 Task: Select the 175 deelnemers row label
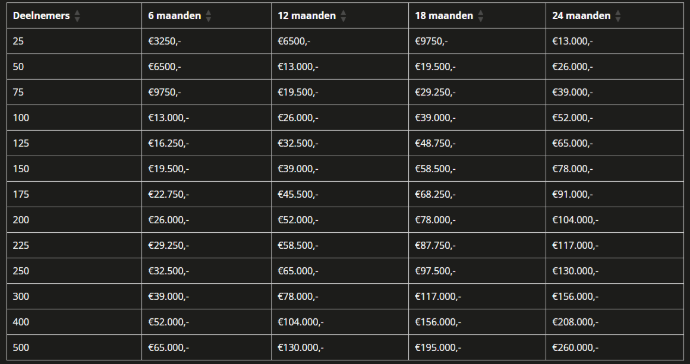21,195
